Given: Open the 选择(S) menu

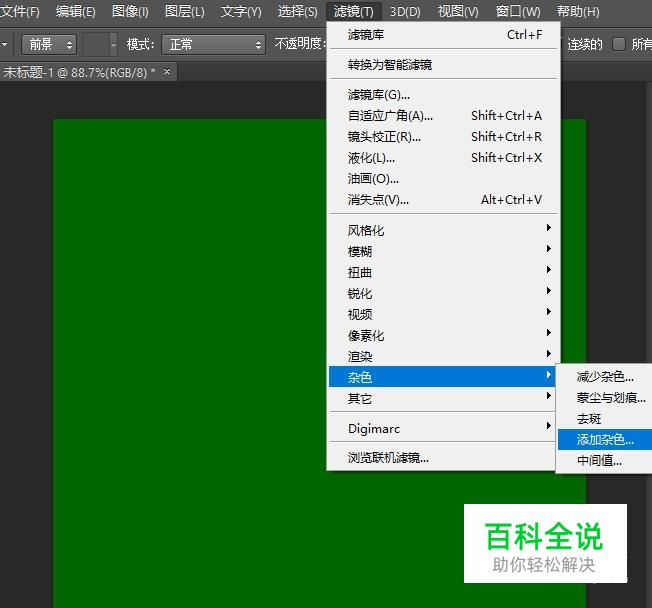Looking at the screenshot, I should coord(297,11).
